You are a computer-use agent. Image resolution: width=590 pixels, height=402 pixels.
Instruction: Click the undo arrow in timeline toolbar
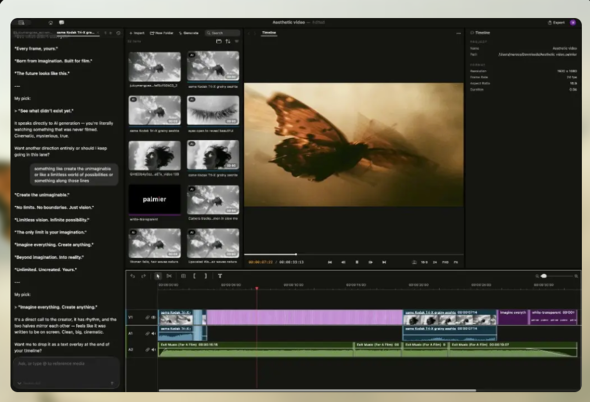click(132, 276)
